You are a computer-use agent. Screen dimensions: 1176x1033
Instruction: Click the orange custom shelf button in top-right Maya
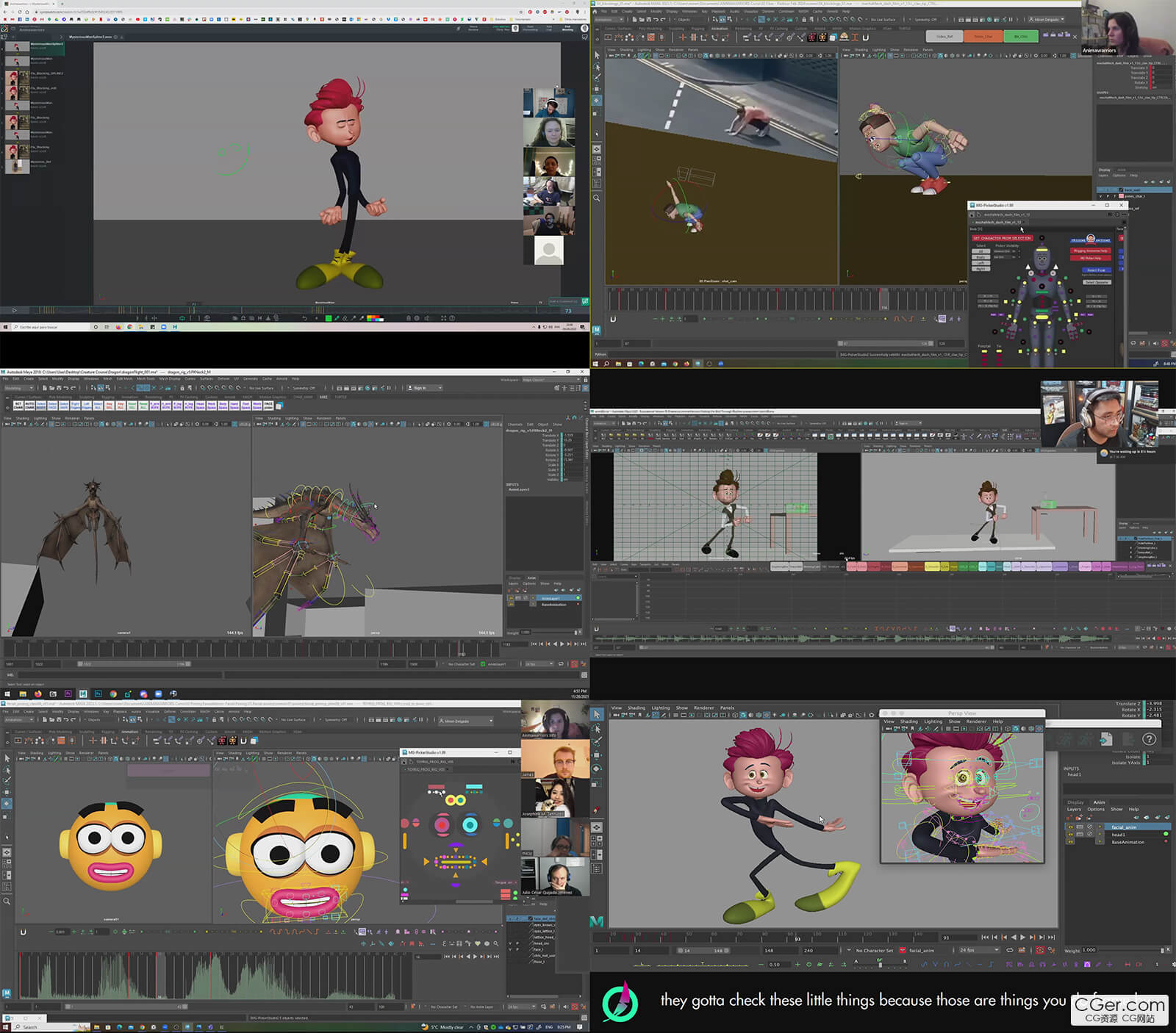click(x=983, y=36)
